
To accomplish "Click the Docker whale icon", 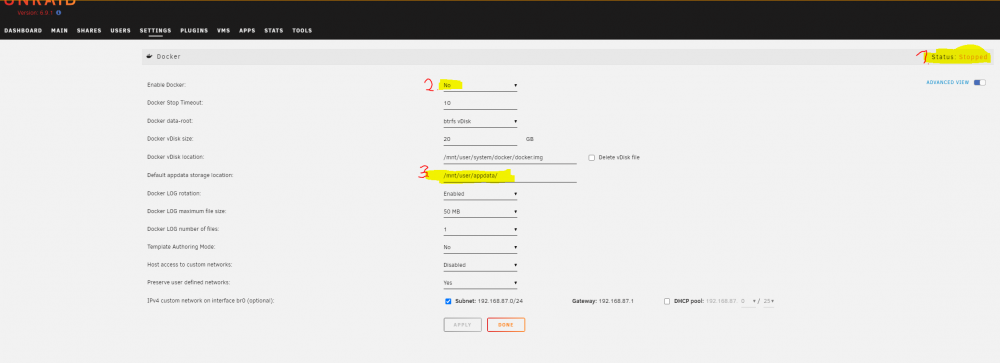I will coord(150,56).
